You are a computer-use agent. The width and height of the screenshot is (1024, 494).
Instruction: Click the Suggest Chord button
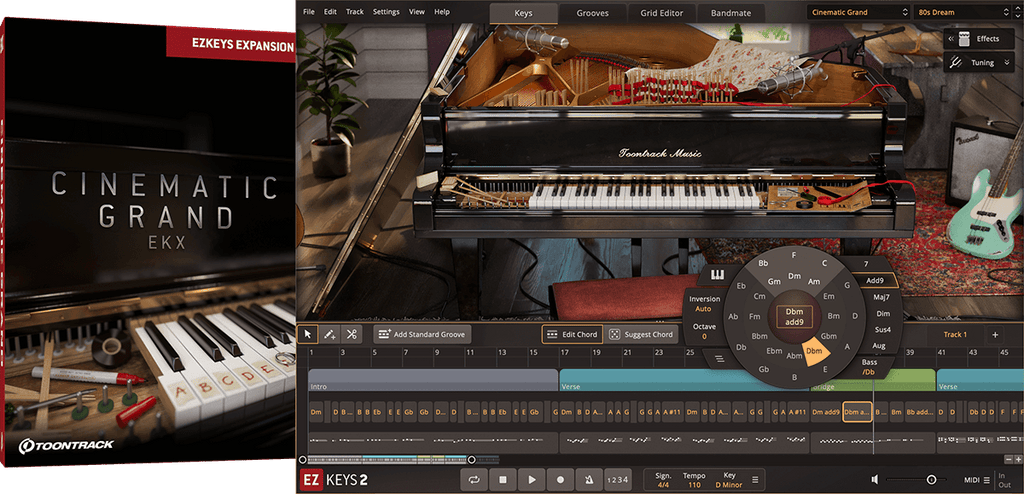pyautogui.click(x=641, y=335)
